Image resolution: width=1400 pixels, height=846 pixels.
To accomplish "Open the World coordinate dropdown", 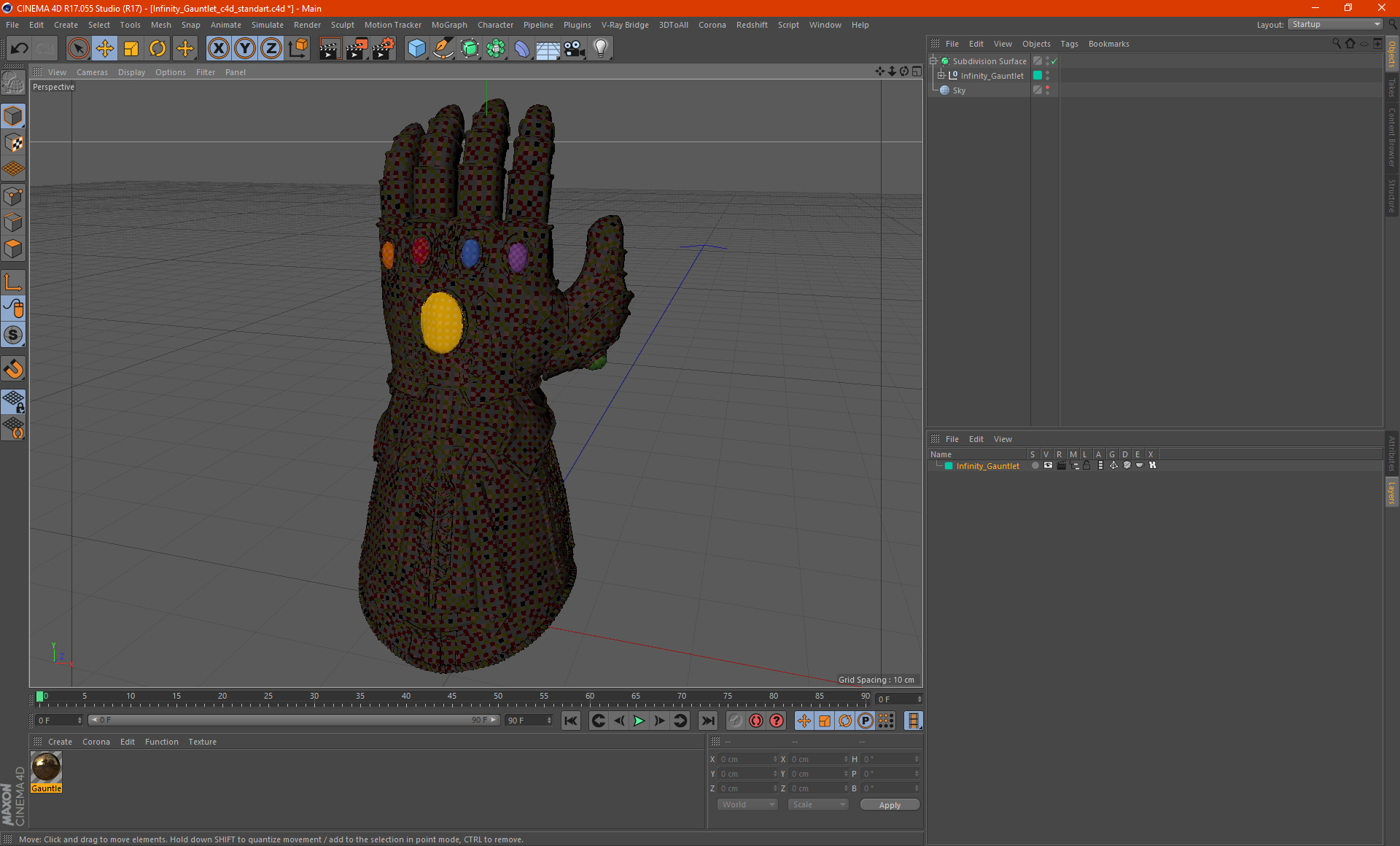I will coord(748,804).
